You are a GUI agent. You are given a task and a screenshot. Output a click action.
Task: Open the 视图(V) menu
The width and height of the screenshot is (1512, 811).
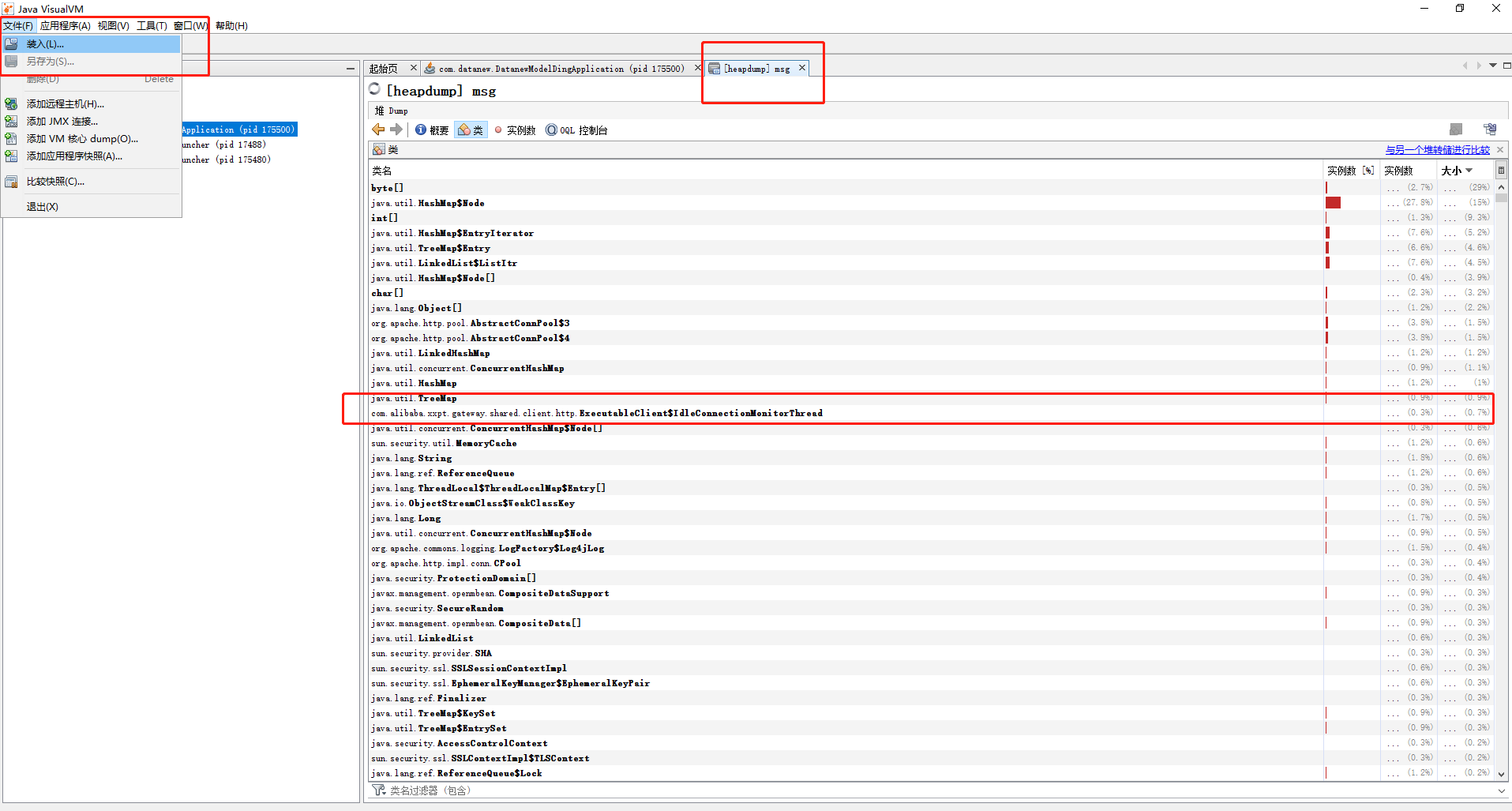coord(113,26)
